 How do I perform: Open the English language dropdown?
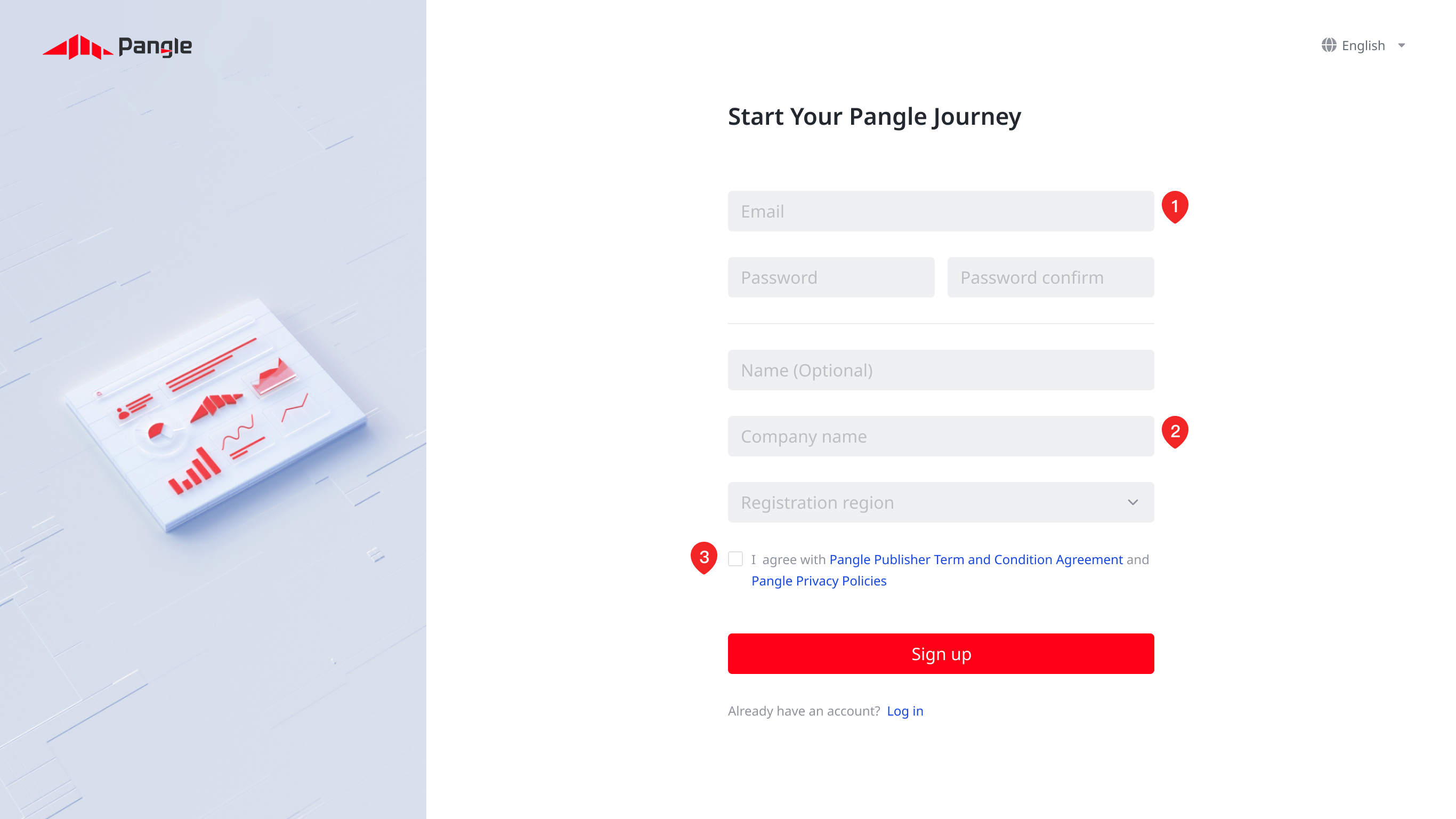1363,45
